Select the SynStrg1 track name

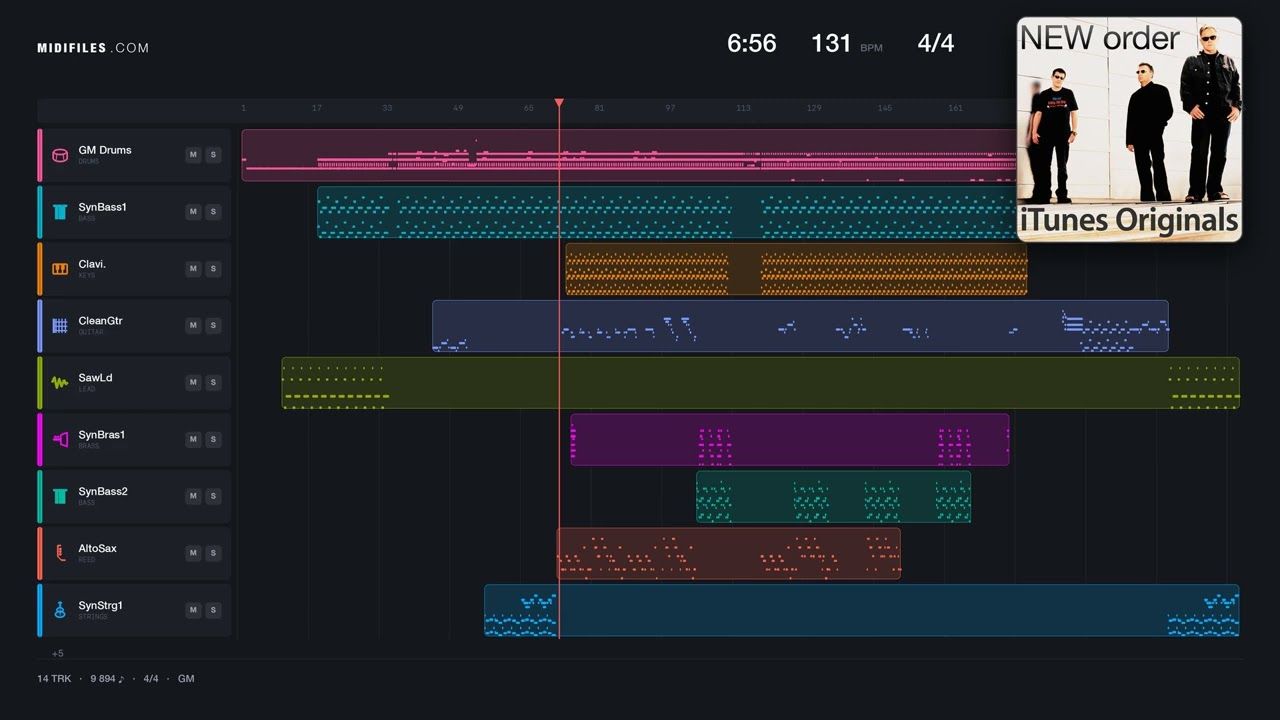pos(101,606)
